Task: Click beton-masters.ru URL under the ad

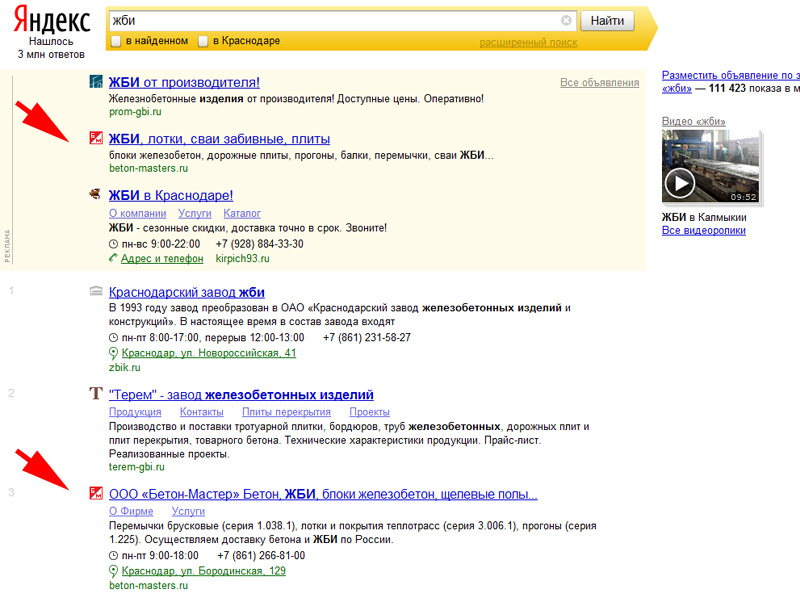Action: [148, 168]
